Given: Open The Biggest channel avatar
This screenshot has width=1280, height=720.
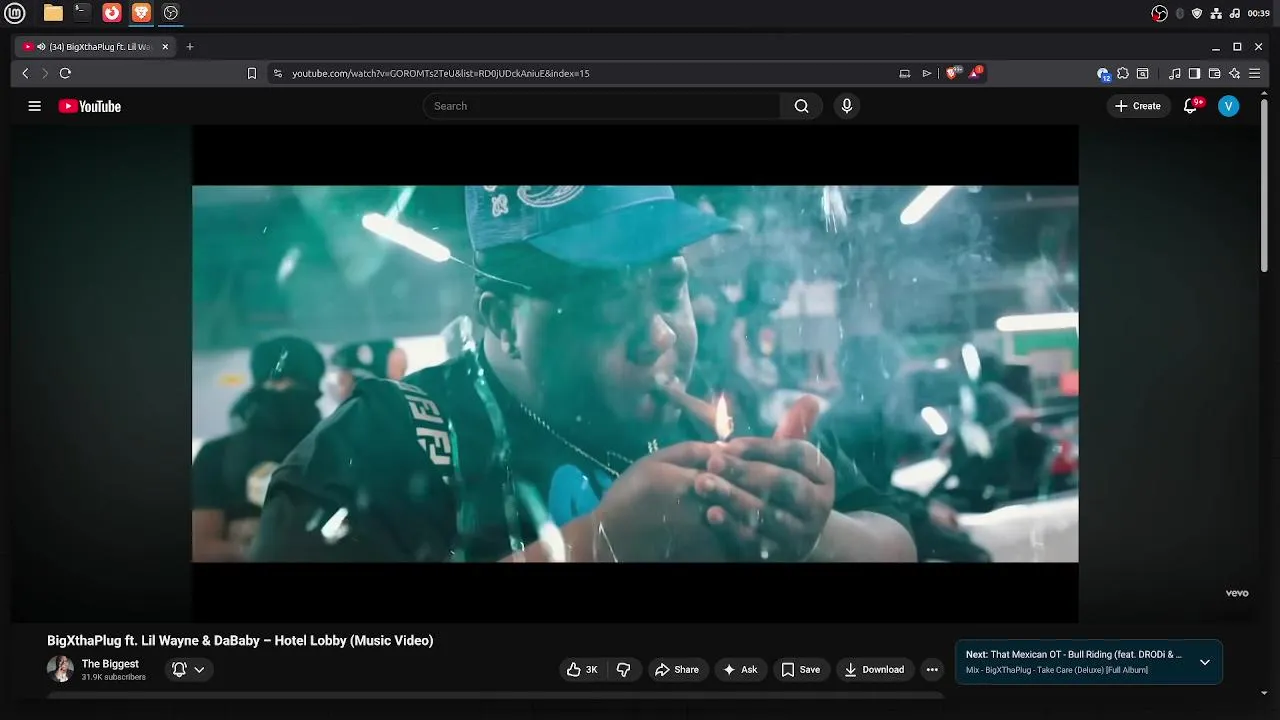Looking at the screenshot, I should tap(60, 669).
